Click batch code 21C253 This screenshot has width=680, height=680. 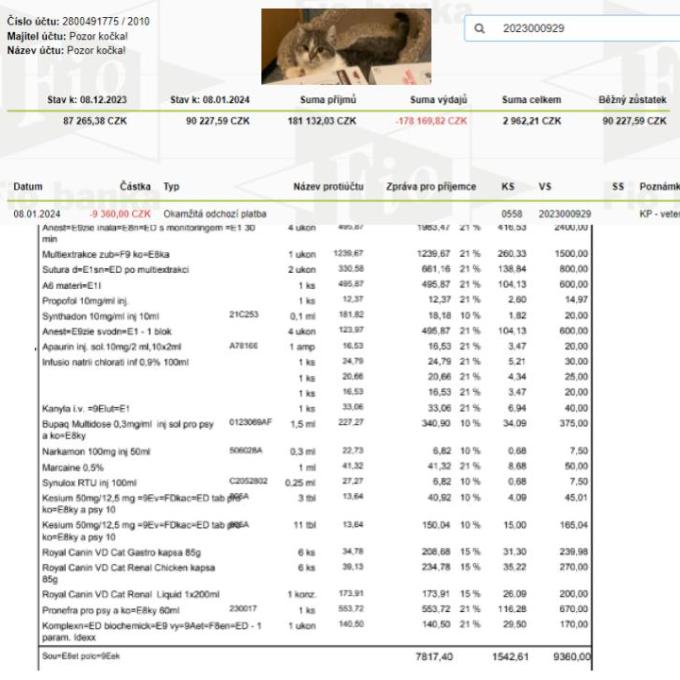(244, 314)
